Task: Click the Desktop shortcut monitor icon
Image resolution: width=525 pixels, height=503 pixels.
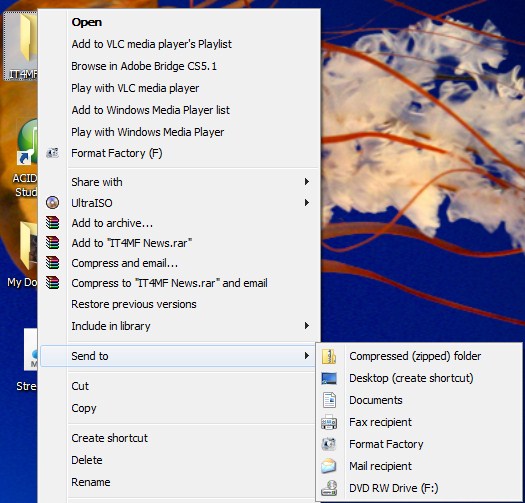Action: click(x=329, y=378)
